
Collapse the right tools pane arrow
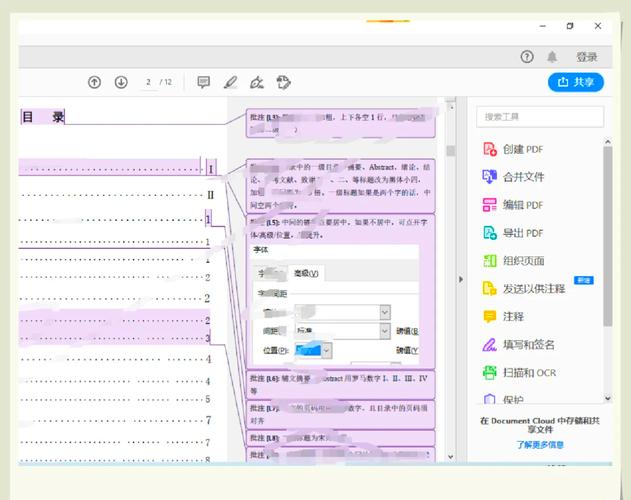point(461,279)
